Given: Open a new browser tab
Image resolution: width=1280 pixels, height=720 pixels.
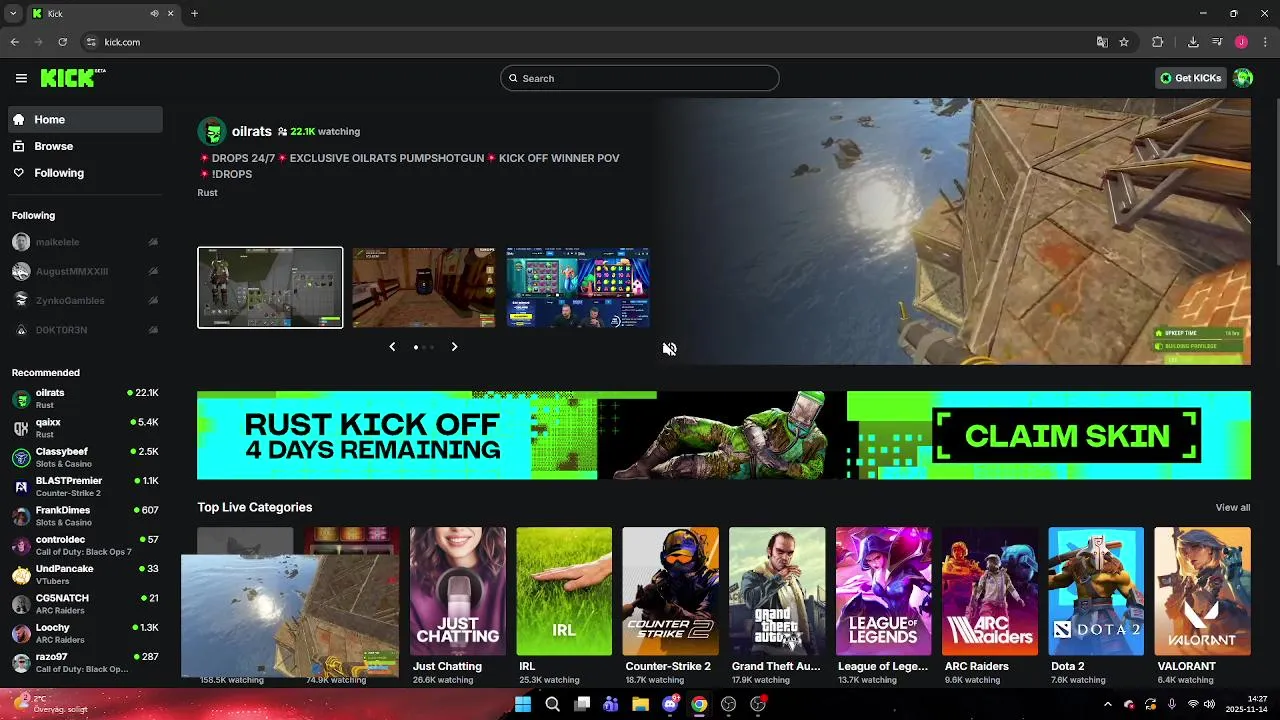Looking at the screenshot, I should tap(194, 13).
